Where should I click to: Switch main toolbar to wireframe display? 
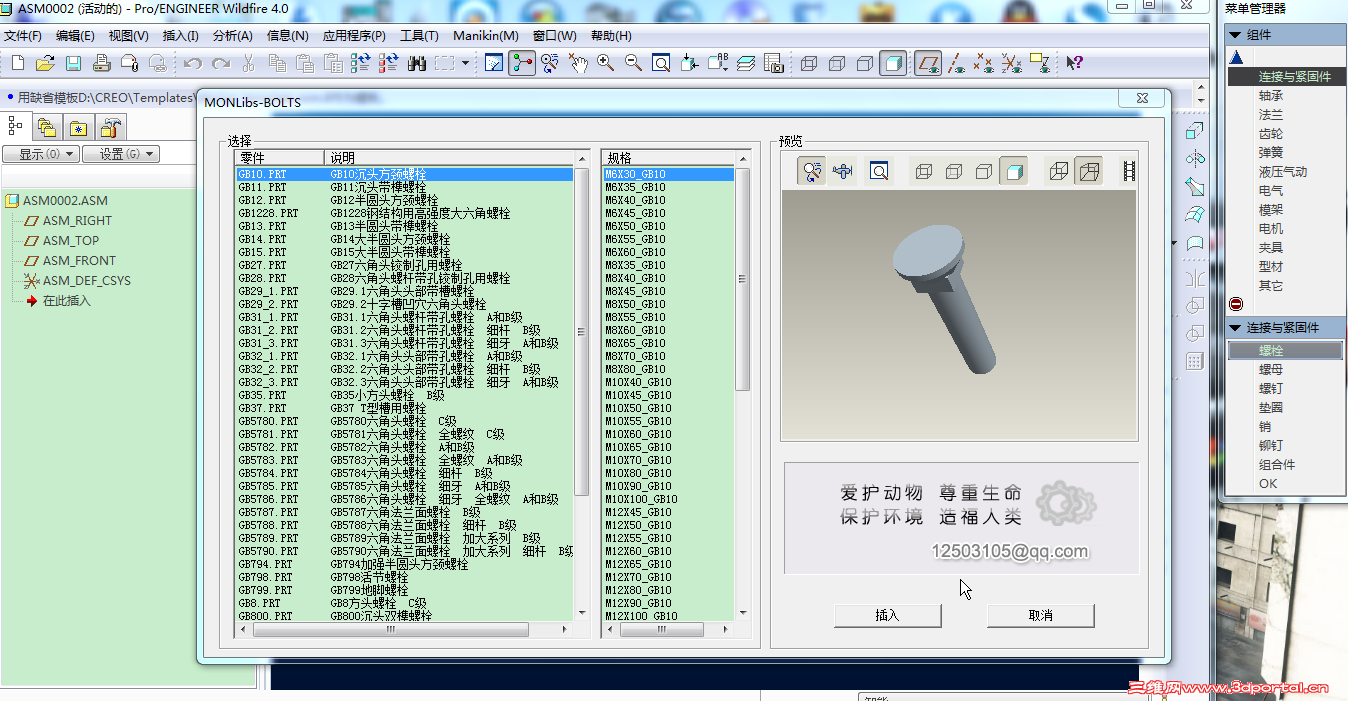(809, 63)
